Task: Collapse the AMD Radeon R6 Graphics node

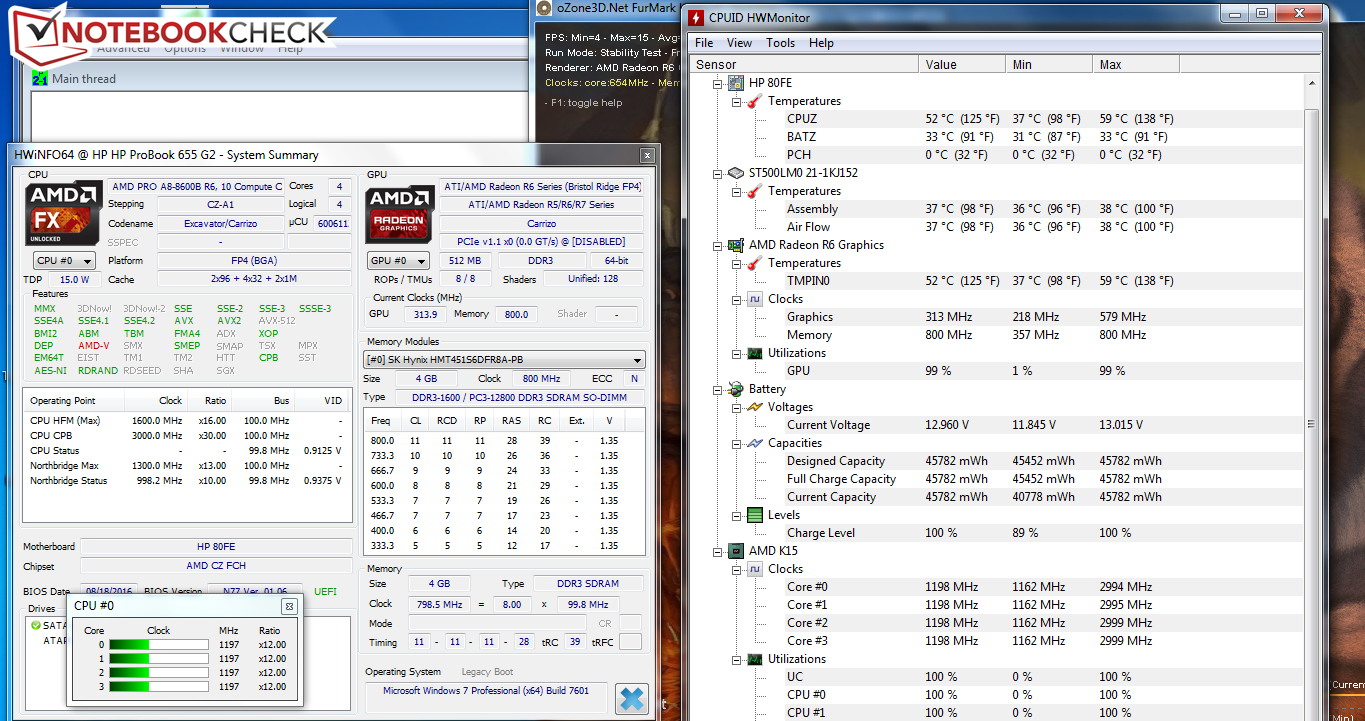Action: 718,245
